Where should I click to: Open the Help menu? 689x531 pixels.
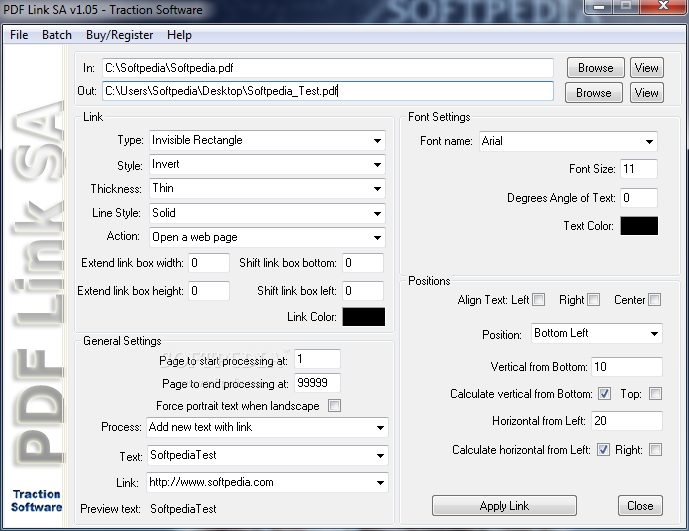[x=179, y=35]
